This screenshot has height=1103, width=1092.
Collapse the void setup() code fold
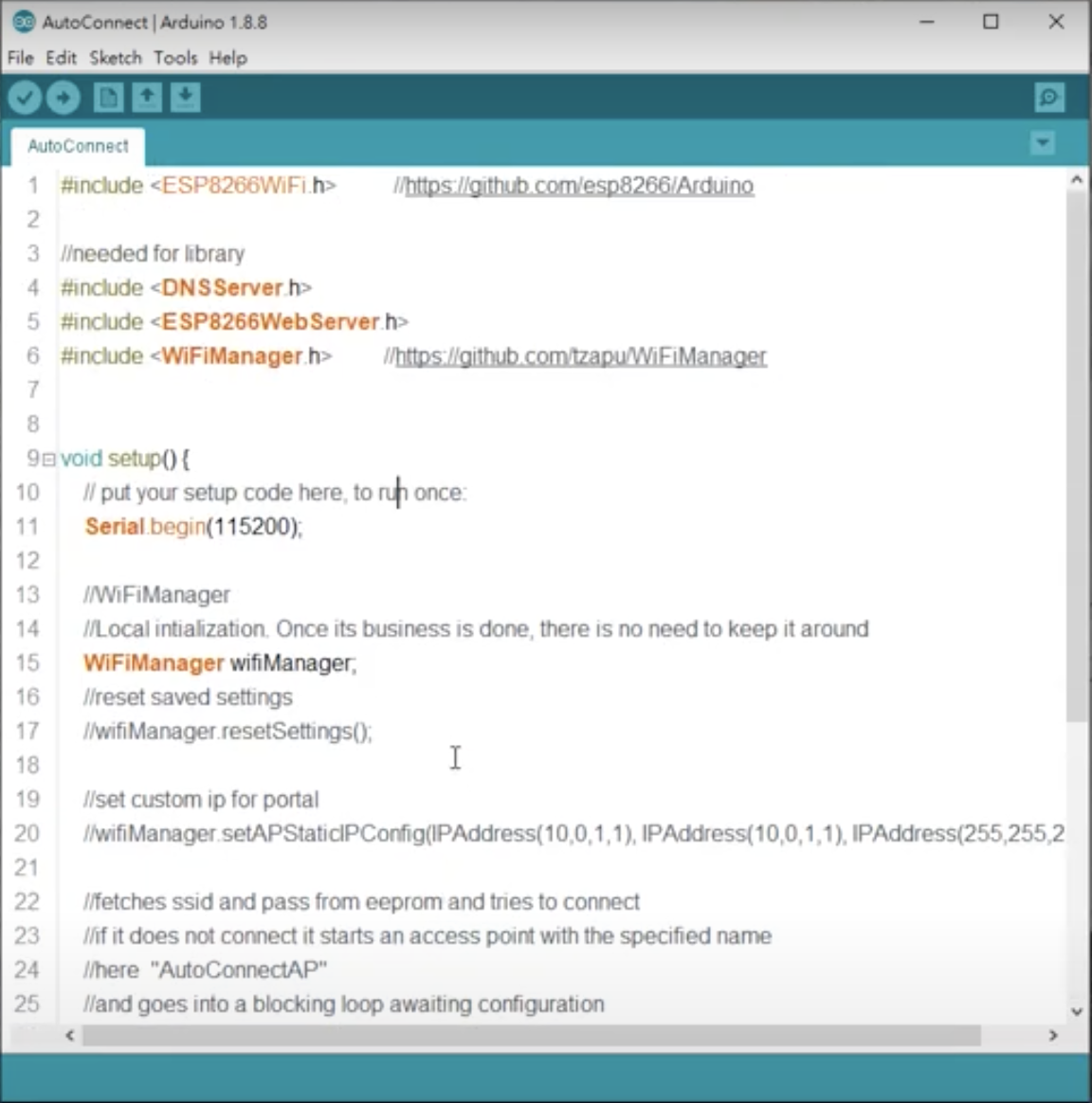tap(48, 460)
